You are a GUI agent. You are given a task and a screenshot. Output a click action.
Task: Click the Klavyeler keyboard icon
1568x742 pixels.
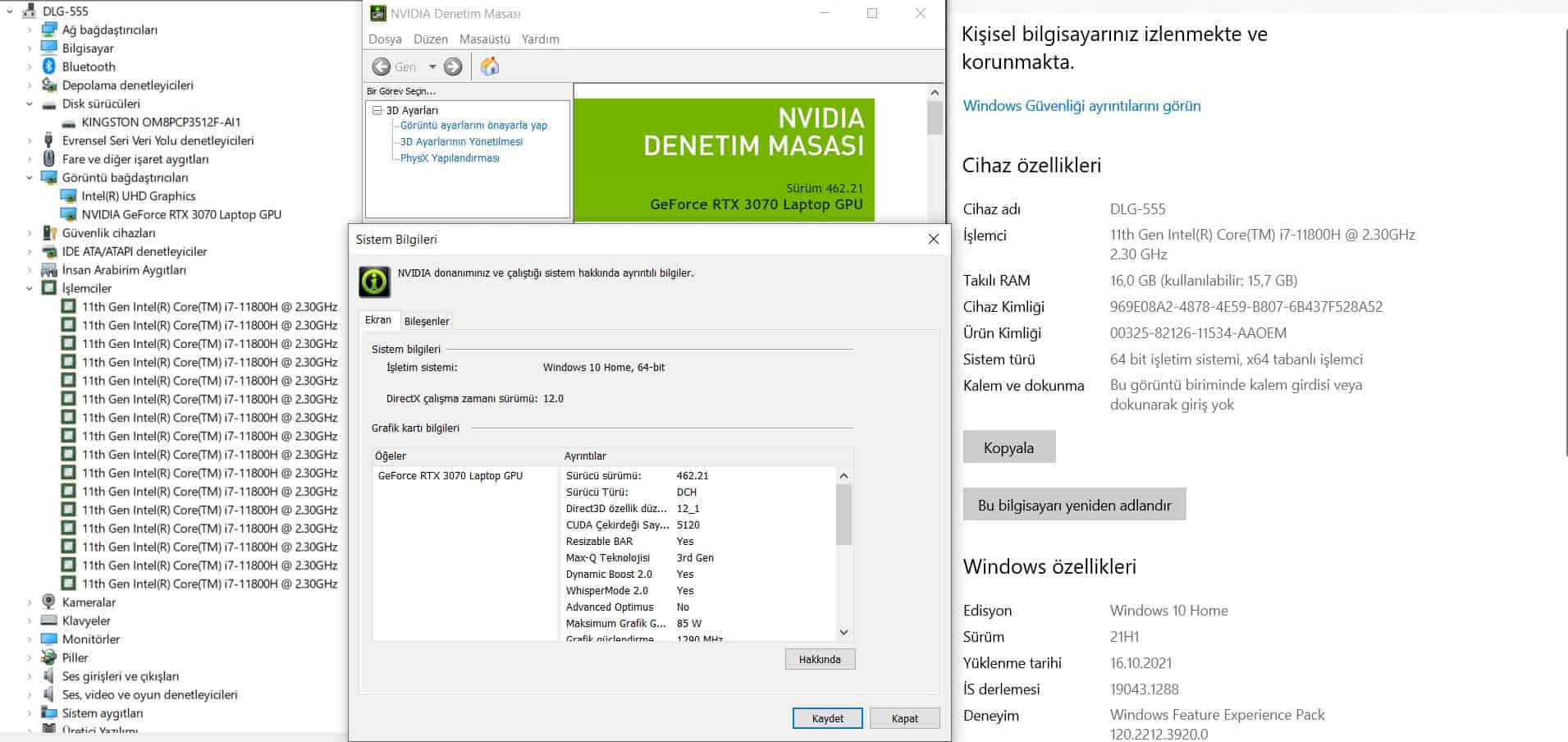tap(48, 621)
